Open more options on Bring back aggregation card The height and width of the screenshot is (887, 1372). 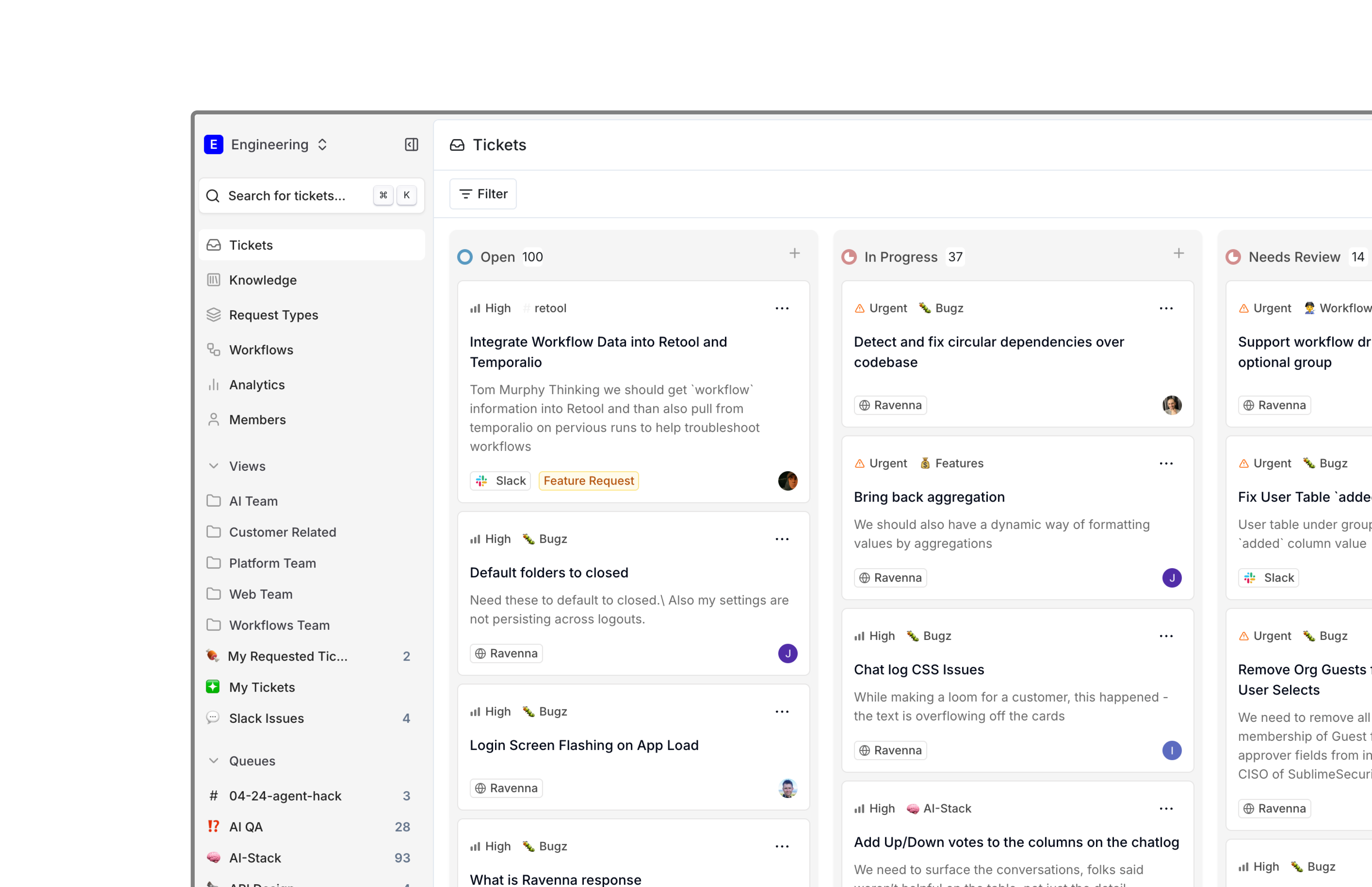point(1166,464)
